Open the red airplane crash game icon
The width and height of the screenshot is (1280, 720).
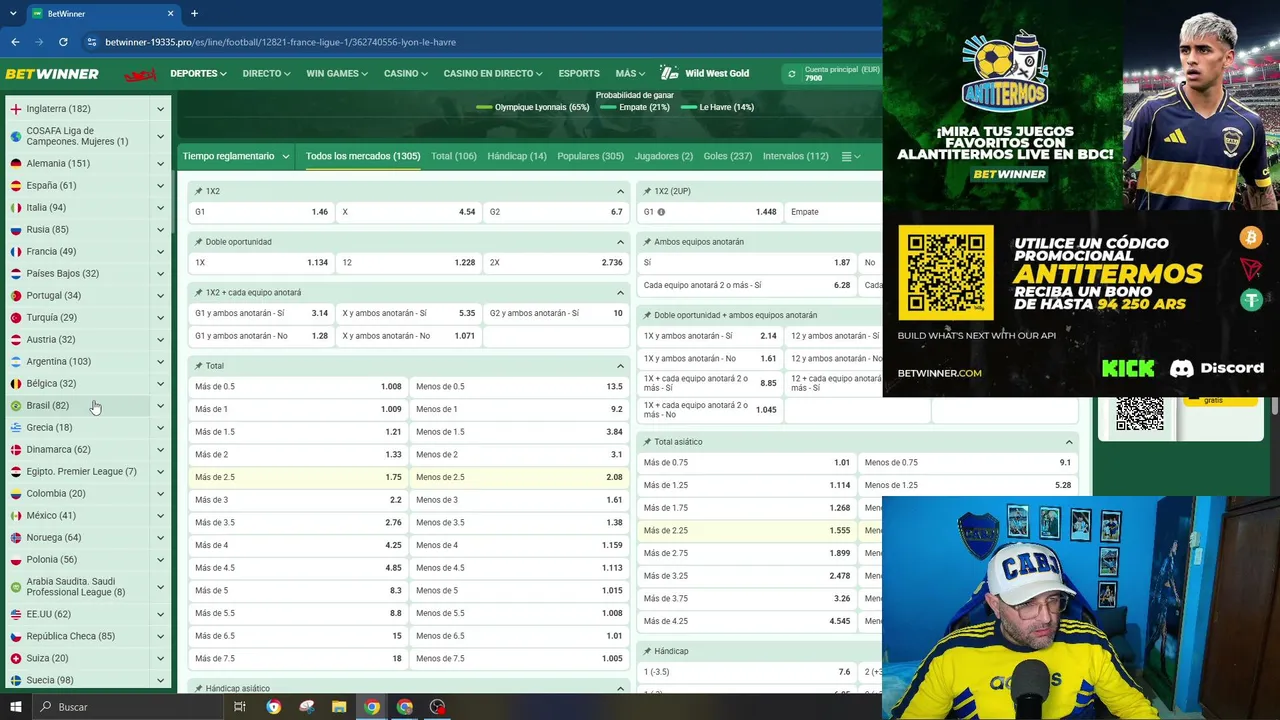[140, 74]
